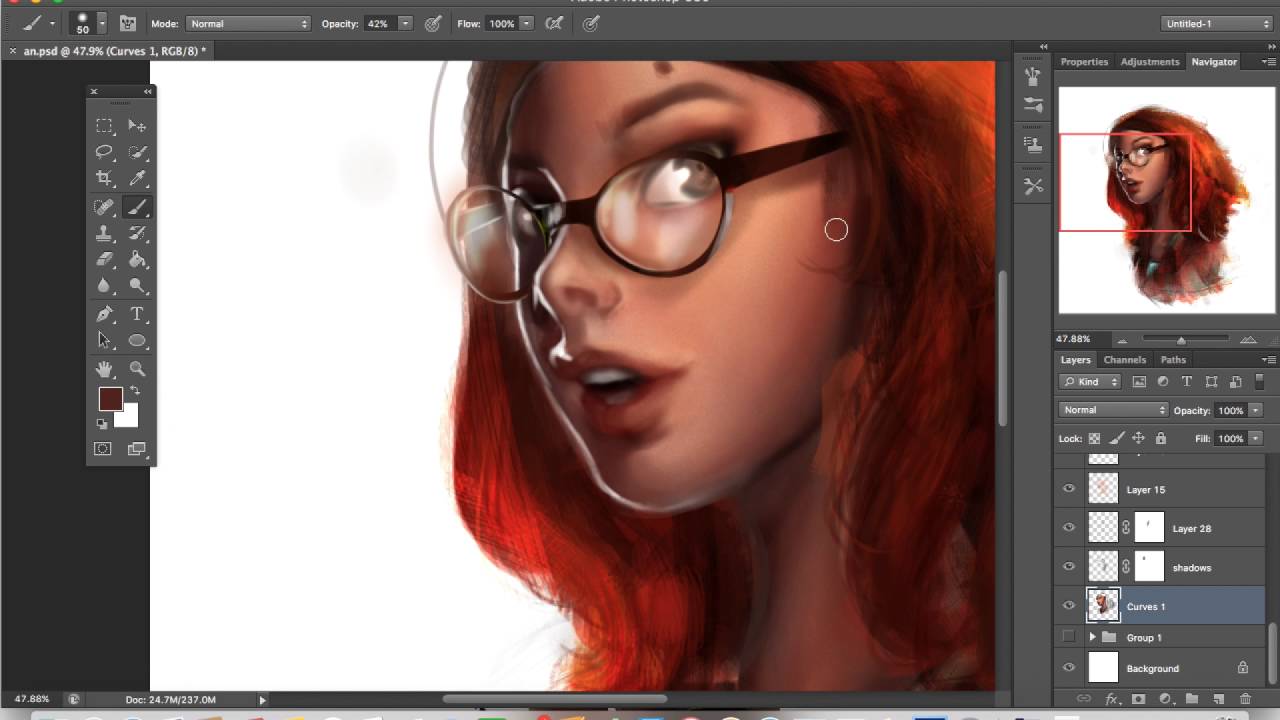
Task: Reset default foreground and background colors
Action: click(x=102, y=424)
